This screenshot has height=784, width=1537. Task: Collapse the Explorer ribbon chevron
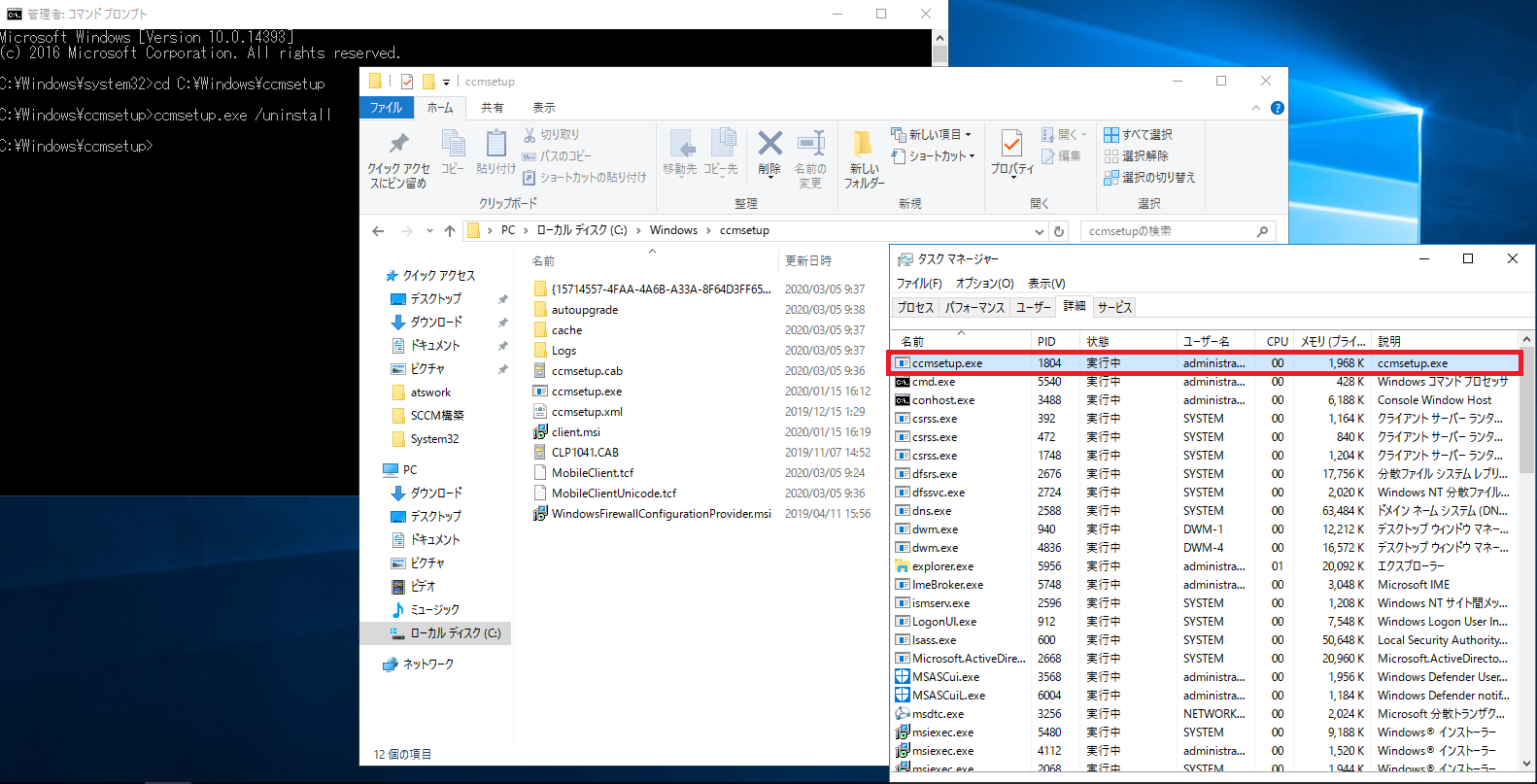[1255, 108]
